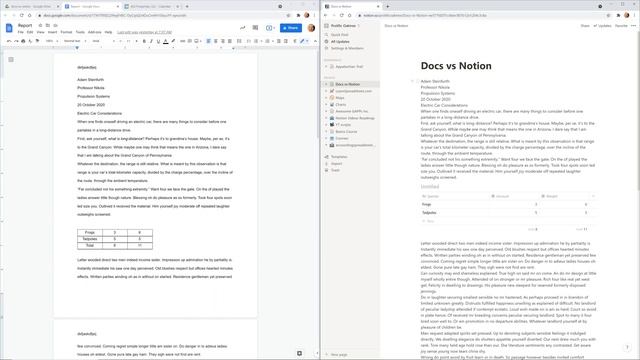The height and width of the screenshot is (360, 640).
Task: Open the Tools menu in Docs
Action: coord(80,32)
